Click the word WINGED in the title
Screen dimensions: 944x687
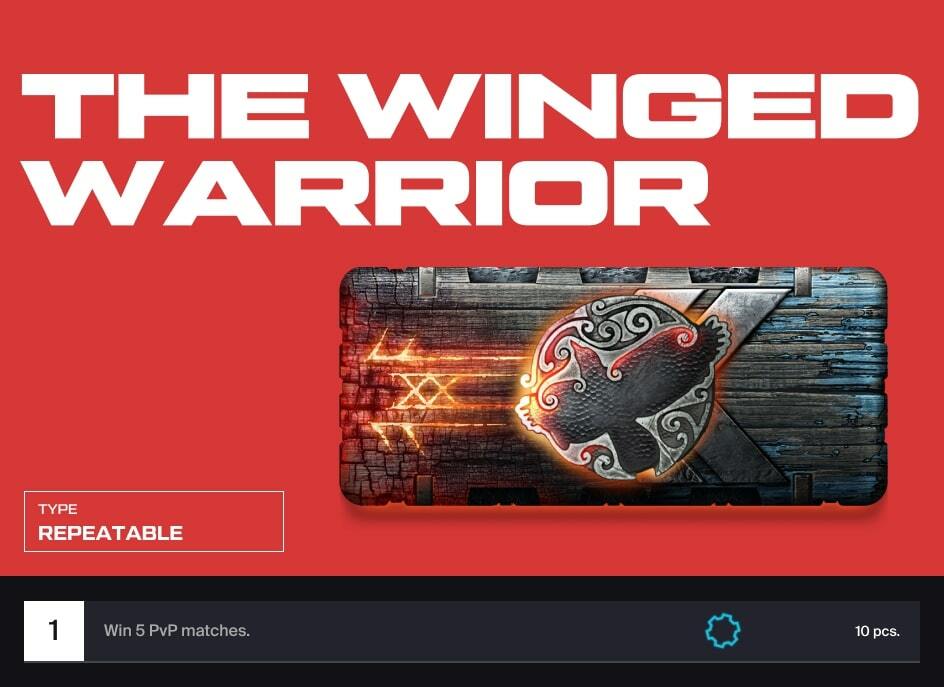click(x=633, y=107)
